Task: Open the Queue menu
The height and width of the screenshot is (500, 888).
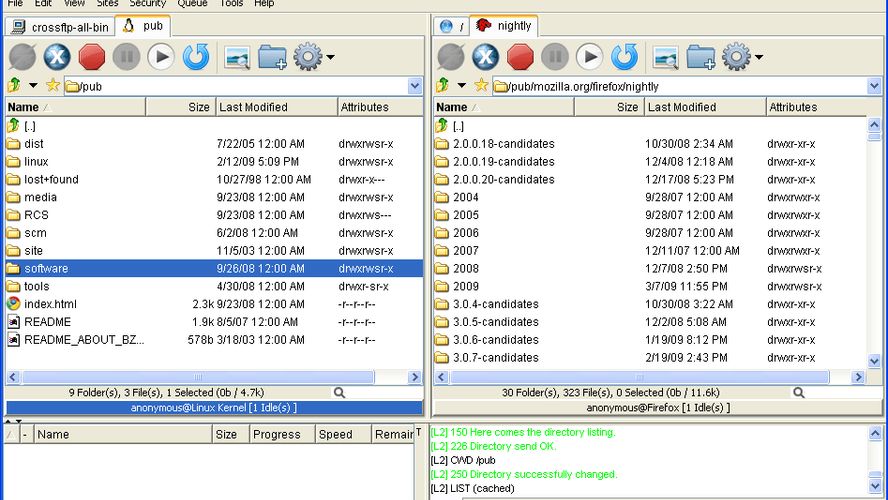Action: pos(192,4)
